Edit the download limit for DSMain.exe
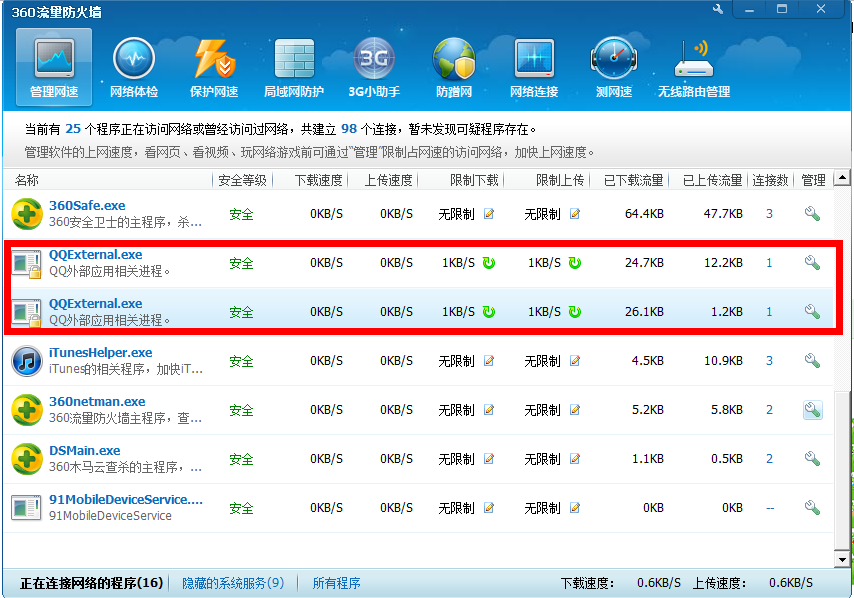This screenshot has width=854, height=598. 489,459
